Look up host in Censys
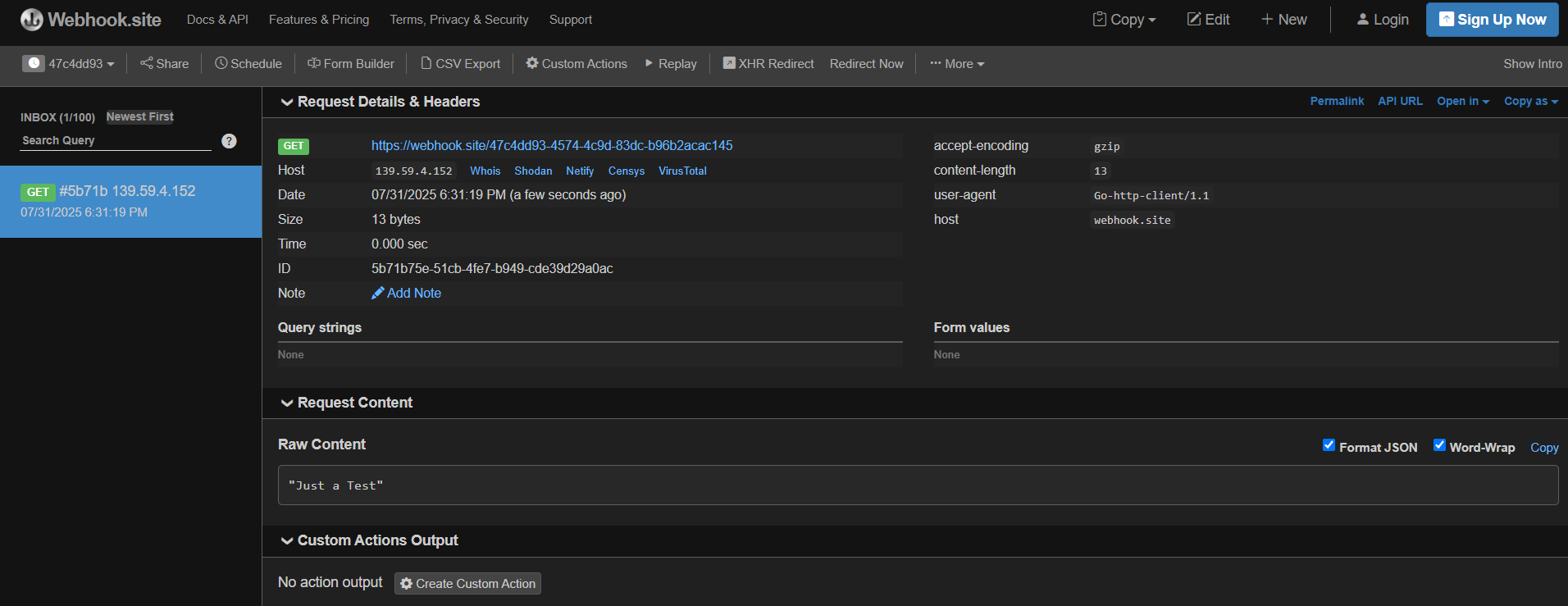The image size is (1568, 606). [x=627, y=171]
